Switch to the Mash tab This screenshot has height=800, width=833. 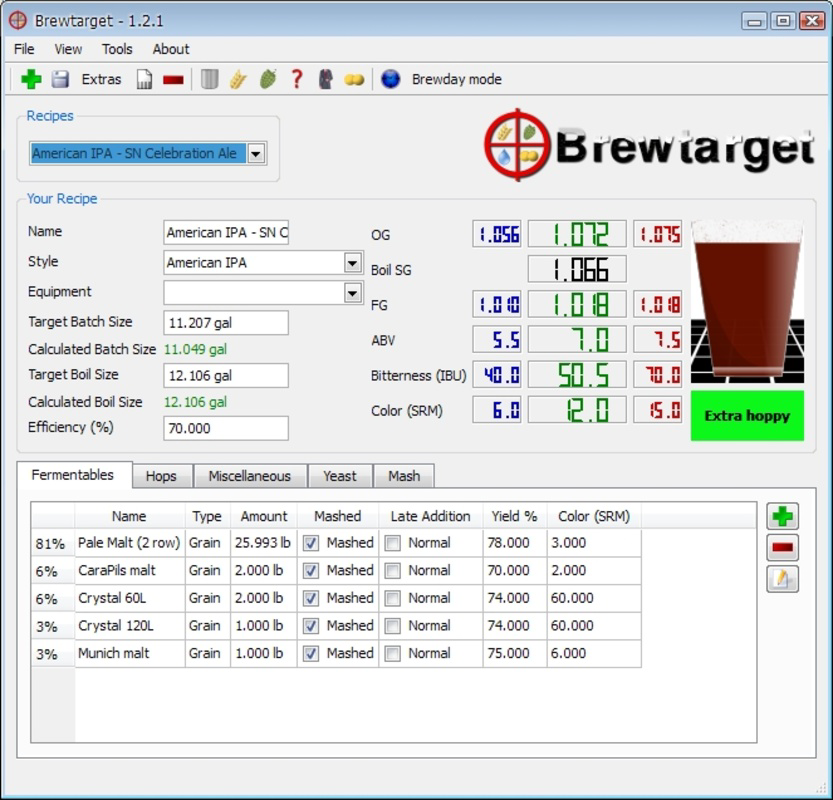click(x=404, y=476)
